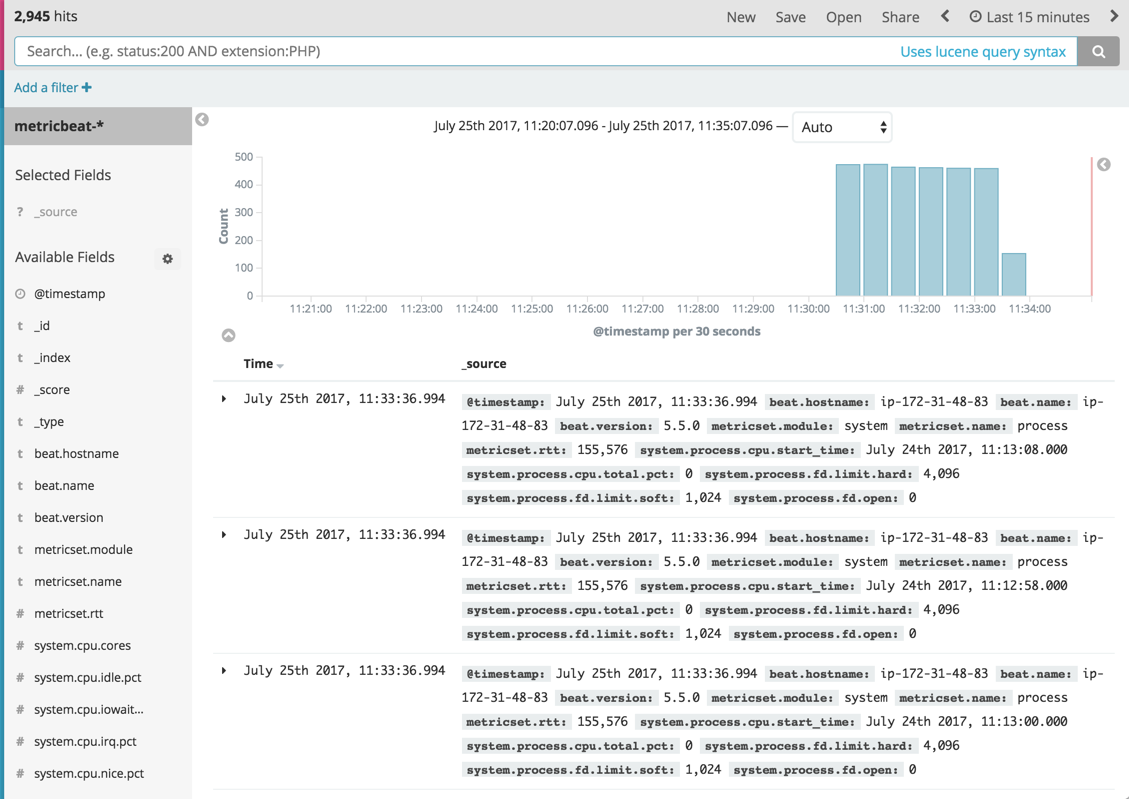
Task: Click the histogram bar at 11:32:00
Action: click(x=931, y=232)
